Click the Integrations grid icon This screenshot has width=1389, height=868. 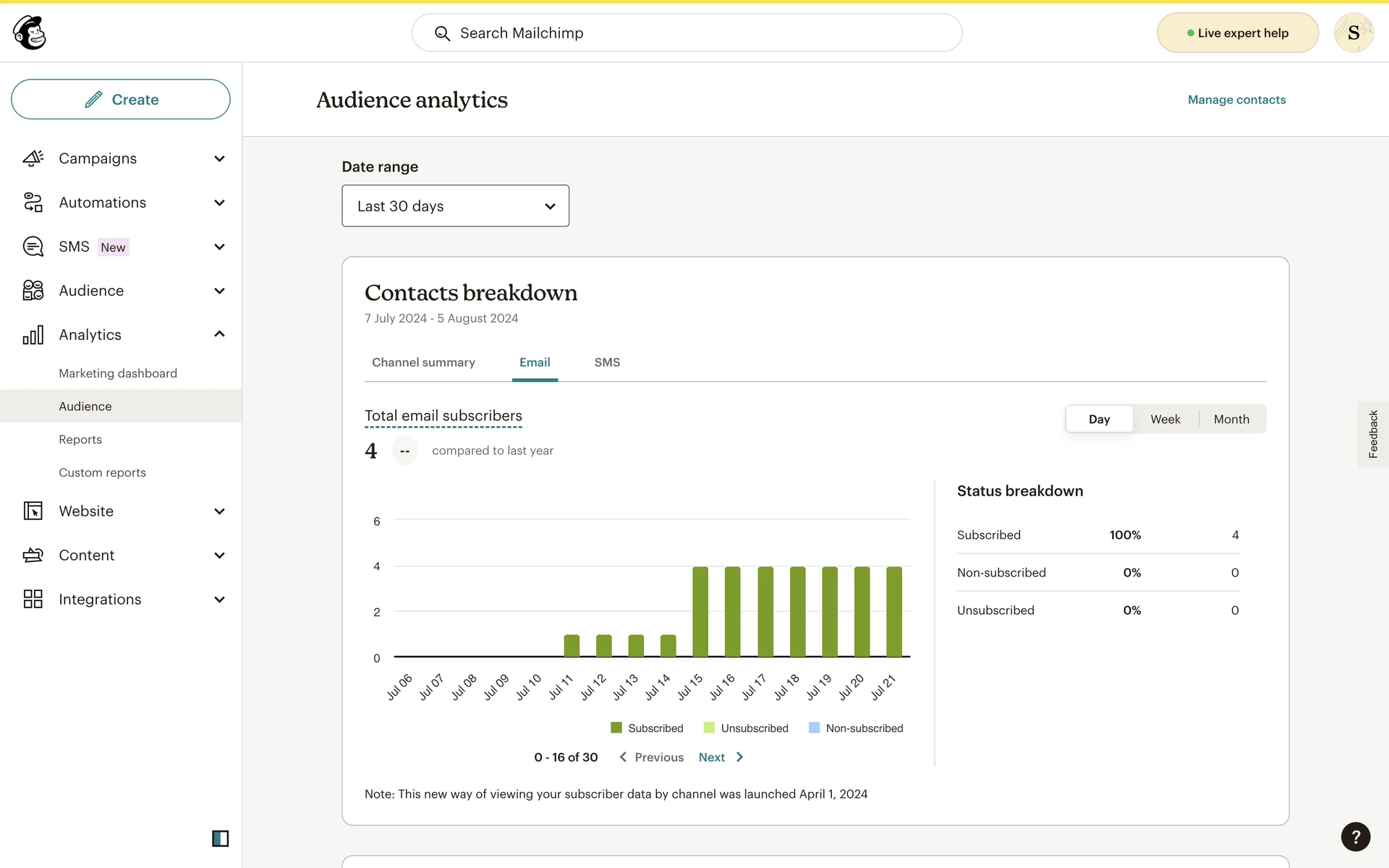(x=33, y=599)
